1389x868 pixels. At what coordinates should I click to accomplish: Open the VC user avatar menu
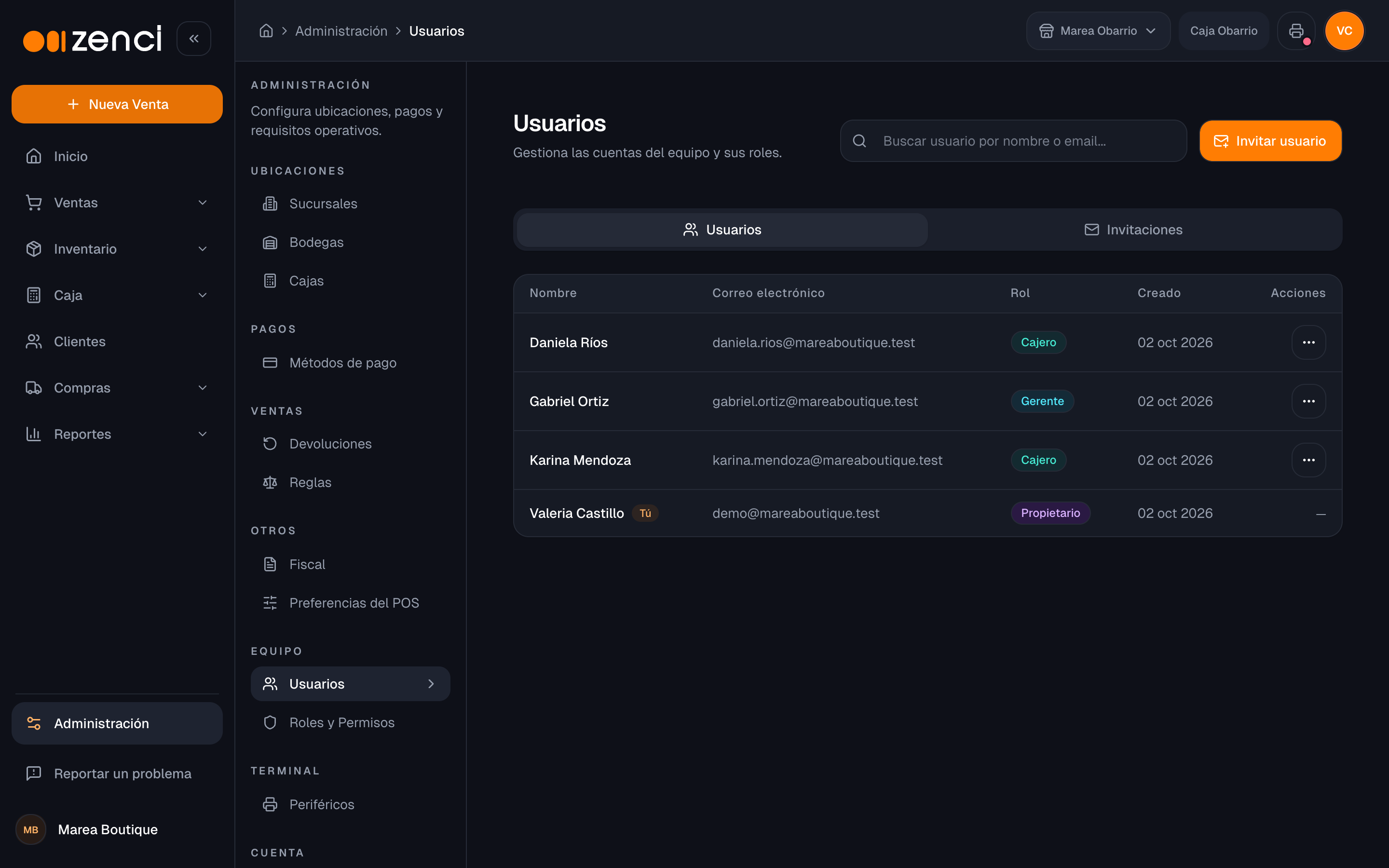pyautogui.click(x=1344, y=31)
